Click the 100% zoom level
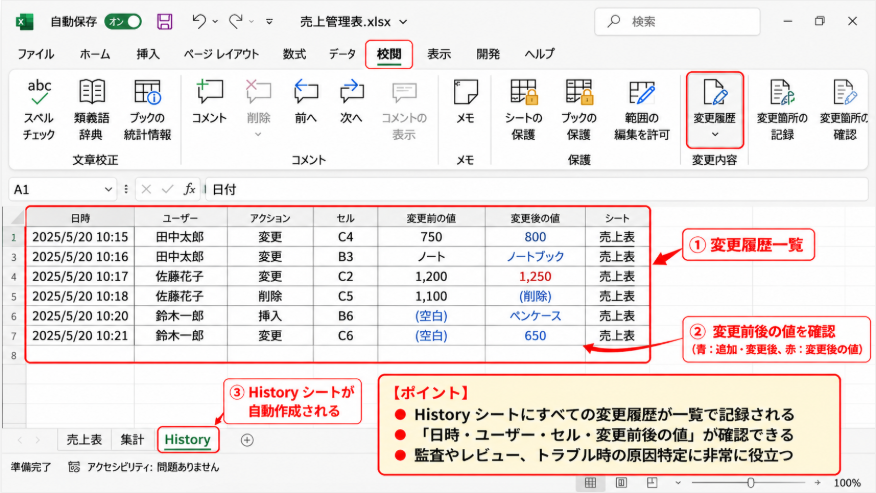The width and height of the screenshot is (876, 493). point(847,483)
